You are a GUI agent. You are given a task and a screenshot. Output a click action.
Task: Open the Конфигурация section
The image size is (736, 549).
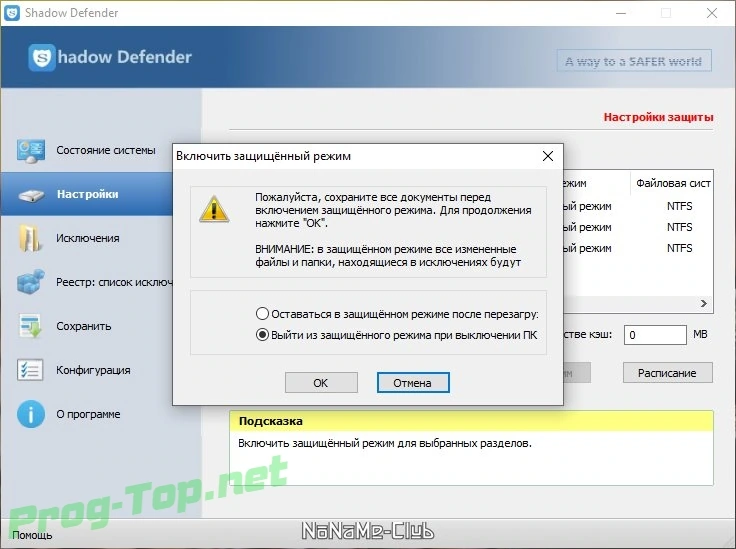[93, 370]
